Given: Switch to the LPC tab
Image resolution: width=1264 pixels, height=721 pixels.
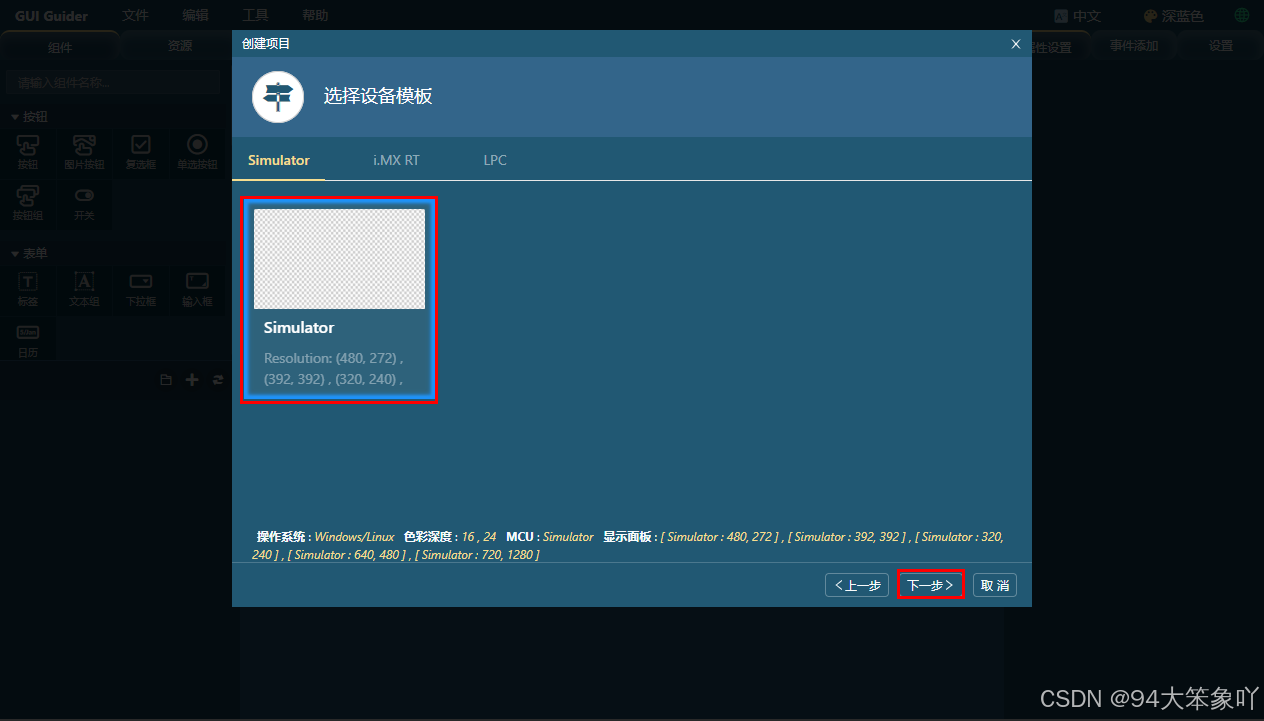Looking at the screenshot, I should click(495, 160).
